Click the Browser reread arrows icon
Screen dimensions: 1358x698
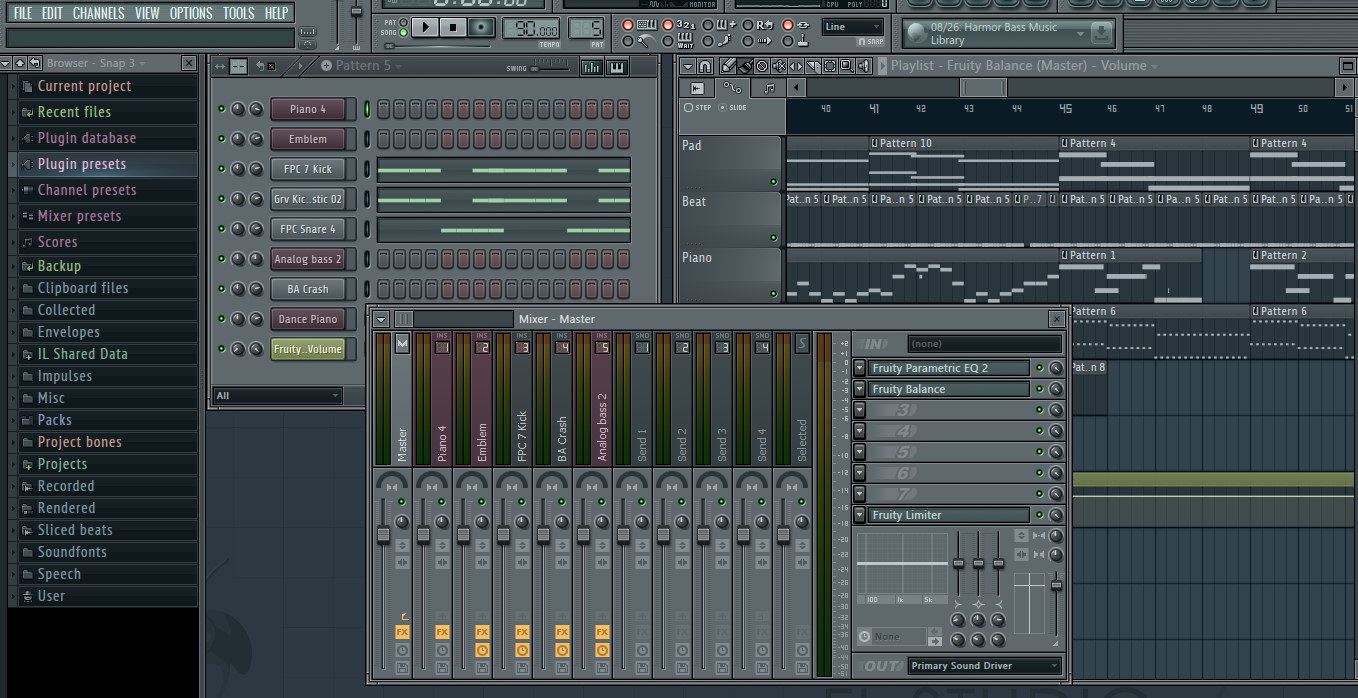pos(36,63)
